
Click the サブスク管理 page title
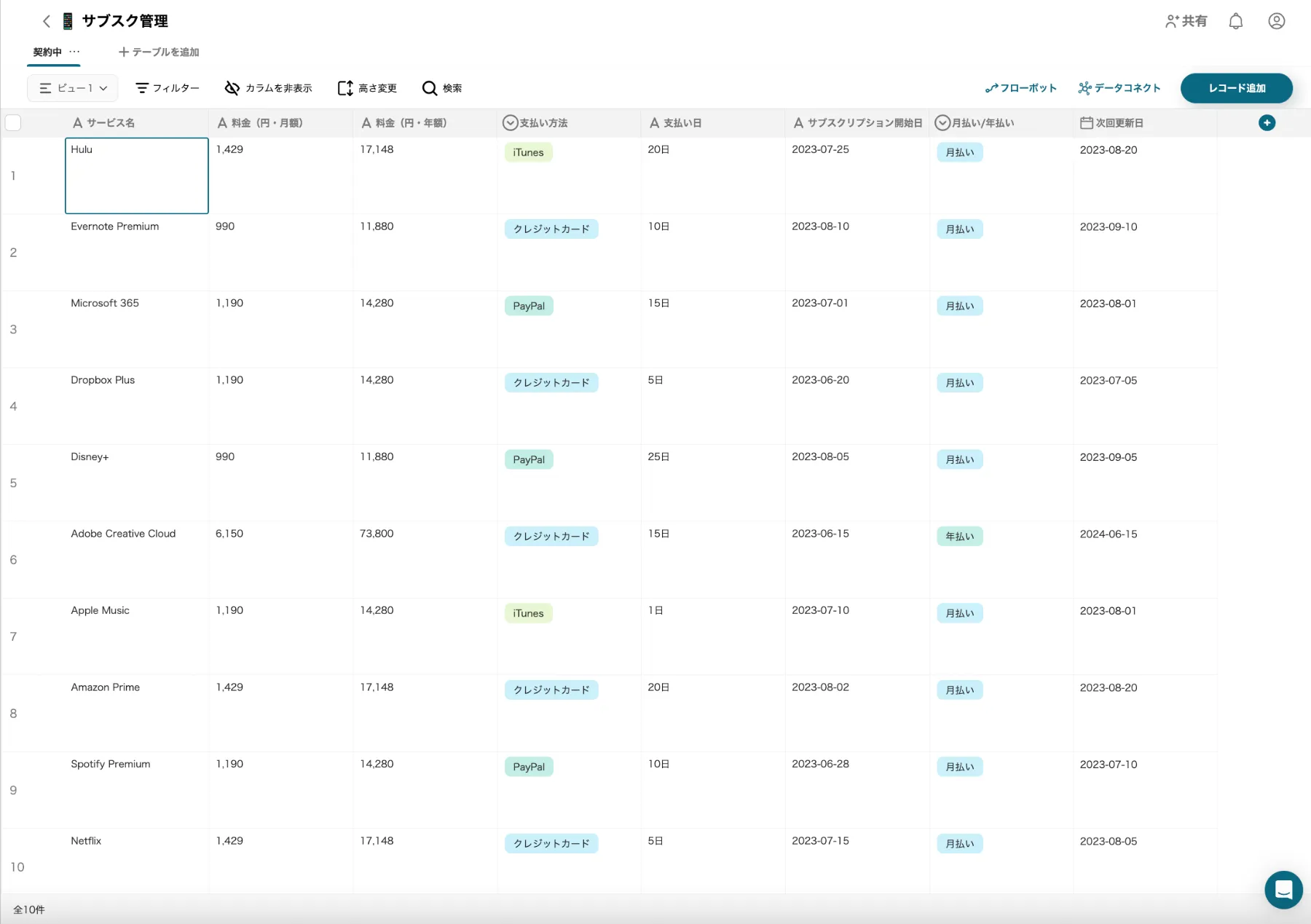pos(125,21)
